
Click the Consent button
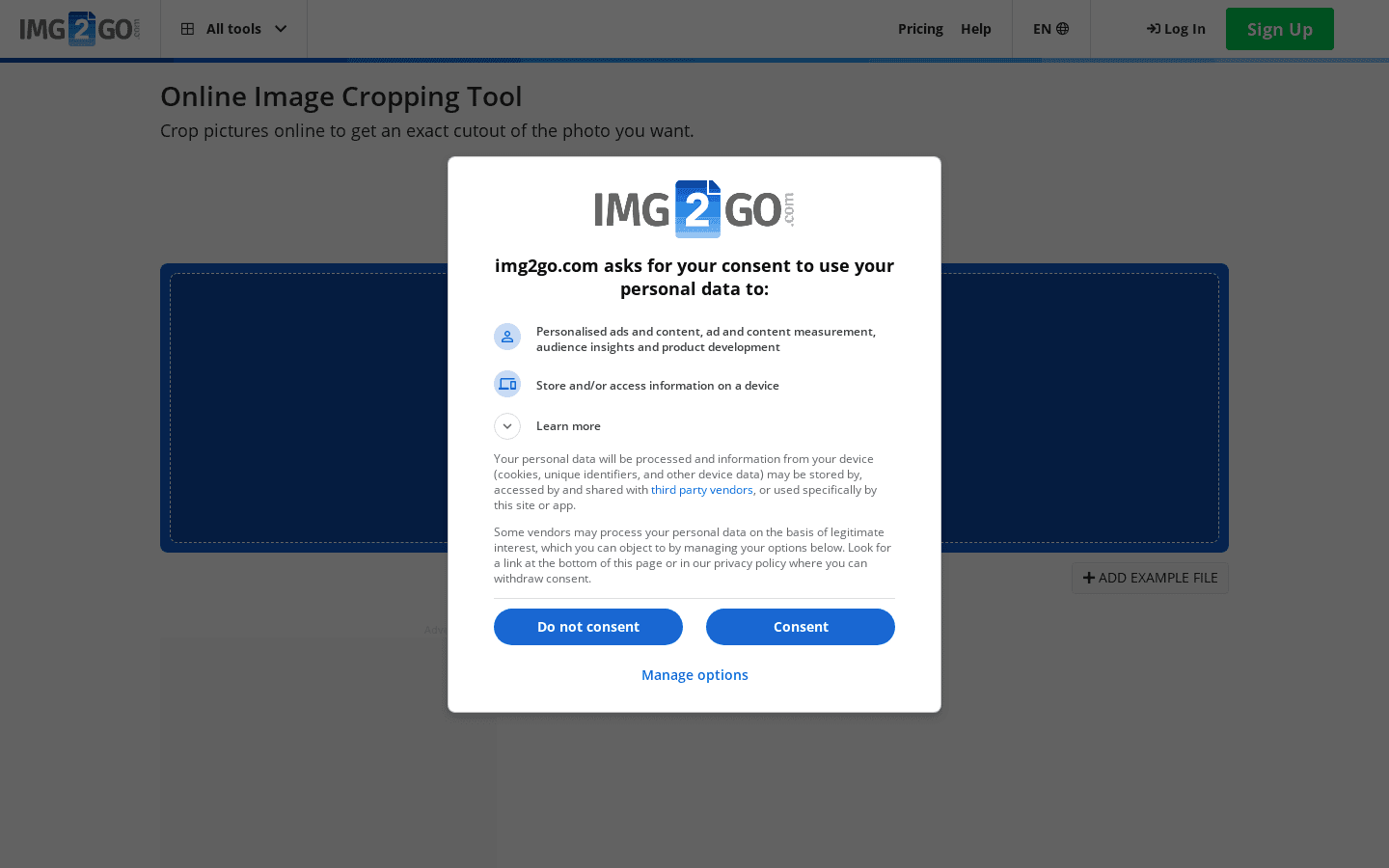click(800, 626)
